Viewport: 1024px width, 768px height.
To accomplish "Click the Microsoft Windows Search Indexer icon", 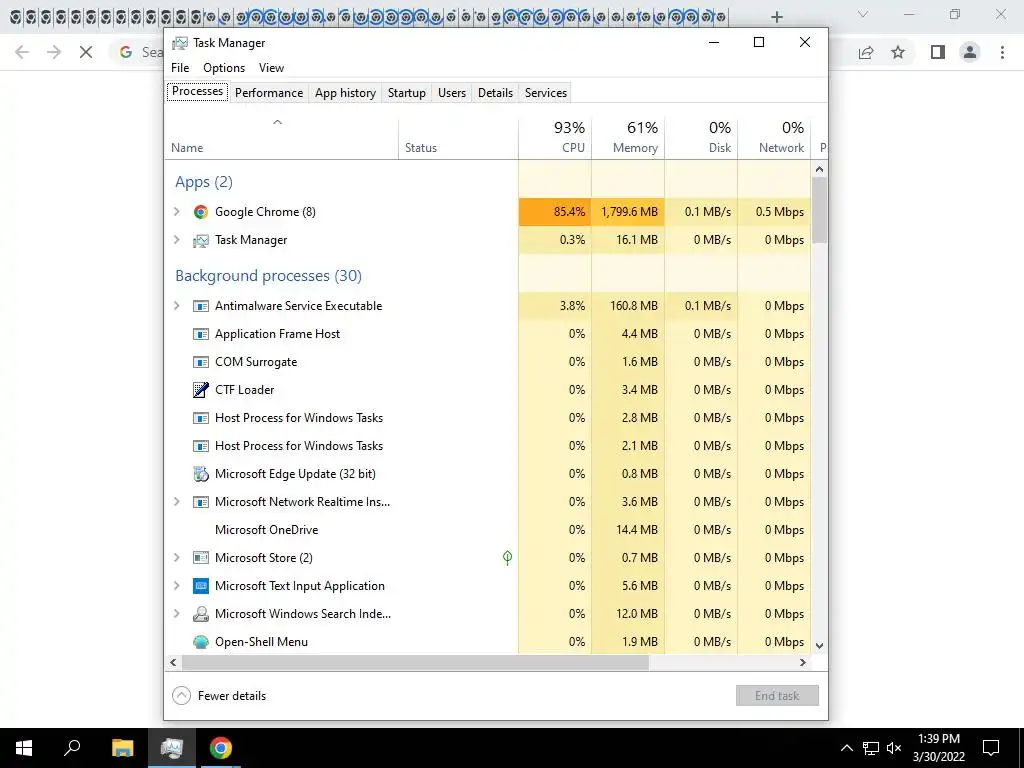I will [200, 614].
